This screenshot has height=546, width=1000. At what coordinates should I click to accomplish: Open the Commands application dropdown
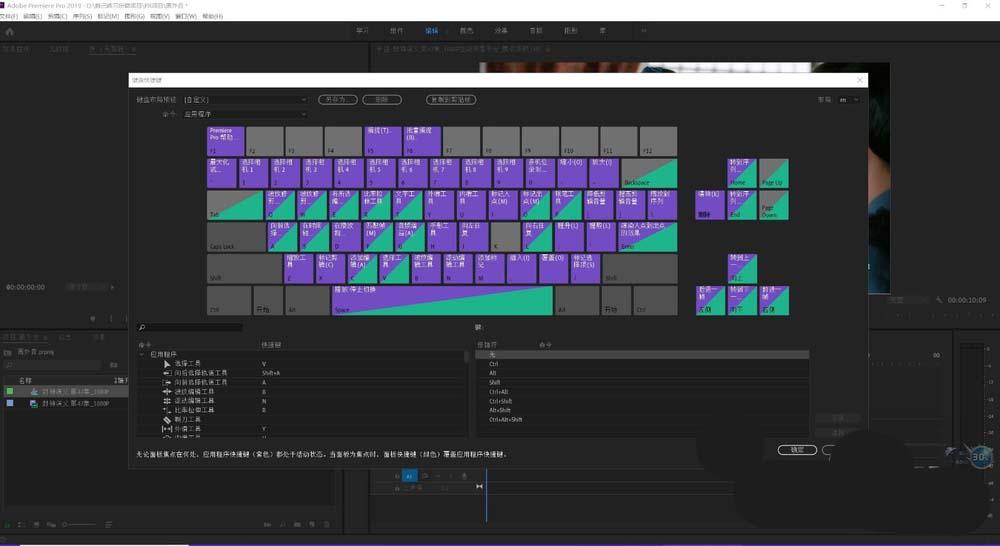pos(246,114)
